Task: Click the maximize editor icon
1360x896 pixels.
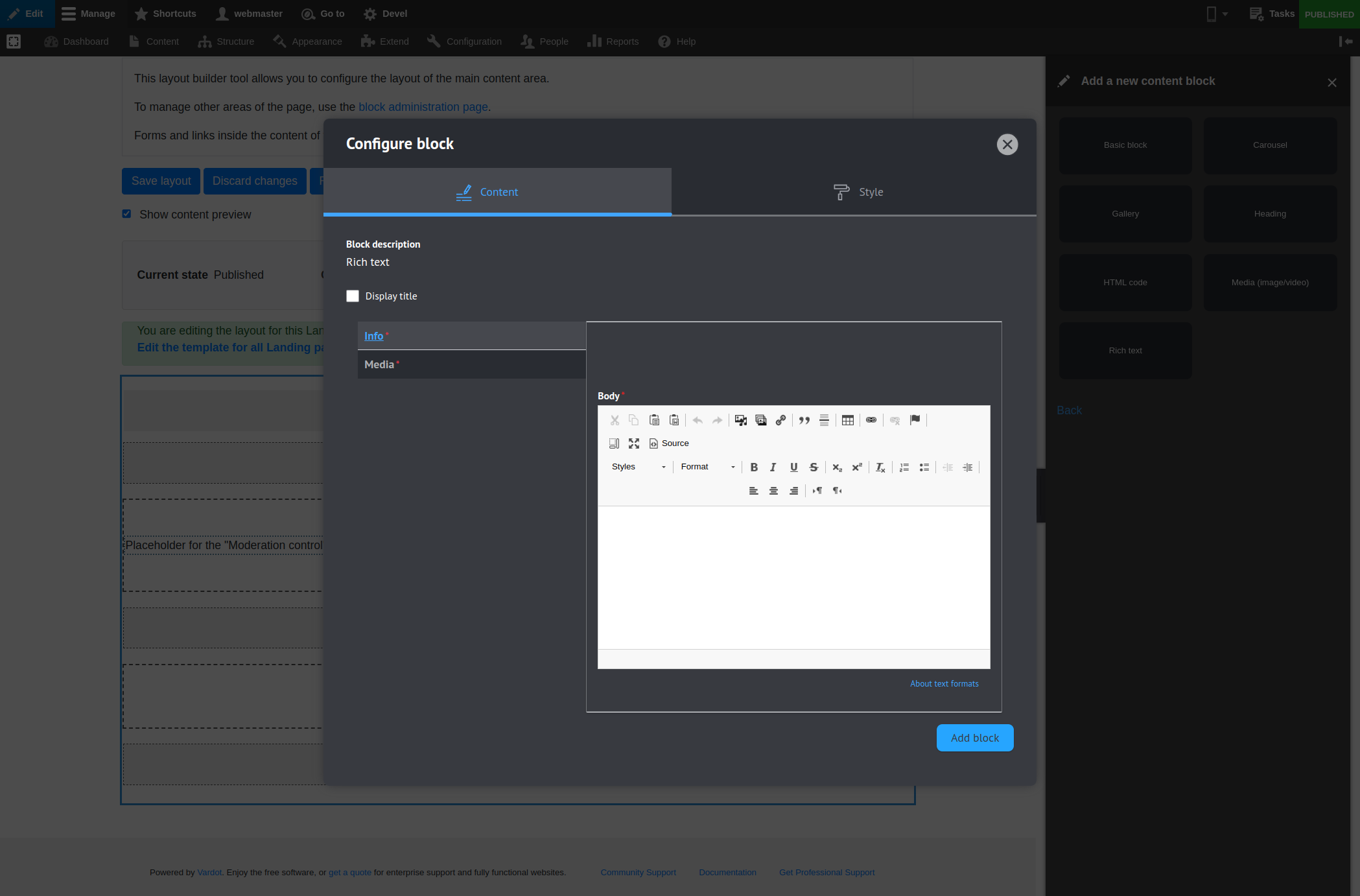Action: pyautogui.click(x=634, y=443)
